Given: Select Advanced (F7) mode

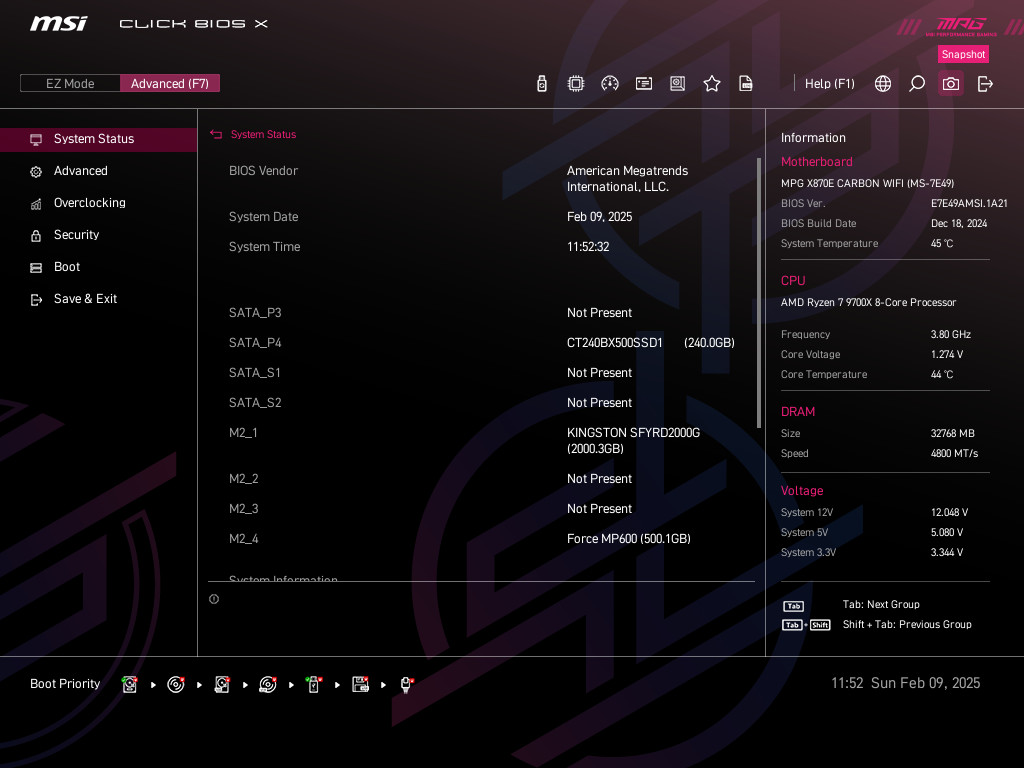Looking at the screenshot, I should point(170,84).
